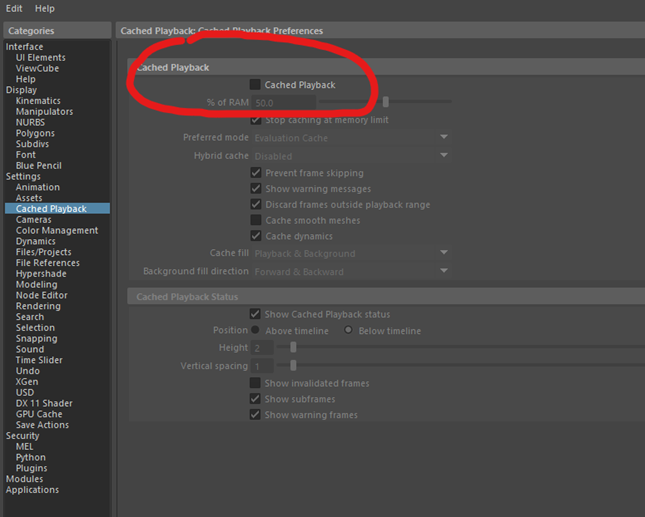Select Assets category

29,198
